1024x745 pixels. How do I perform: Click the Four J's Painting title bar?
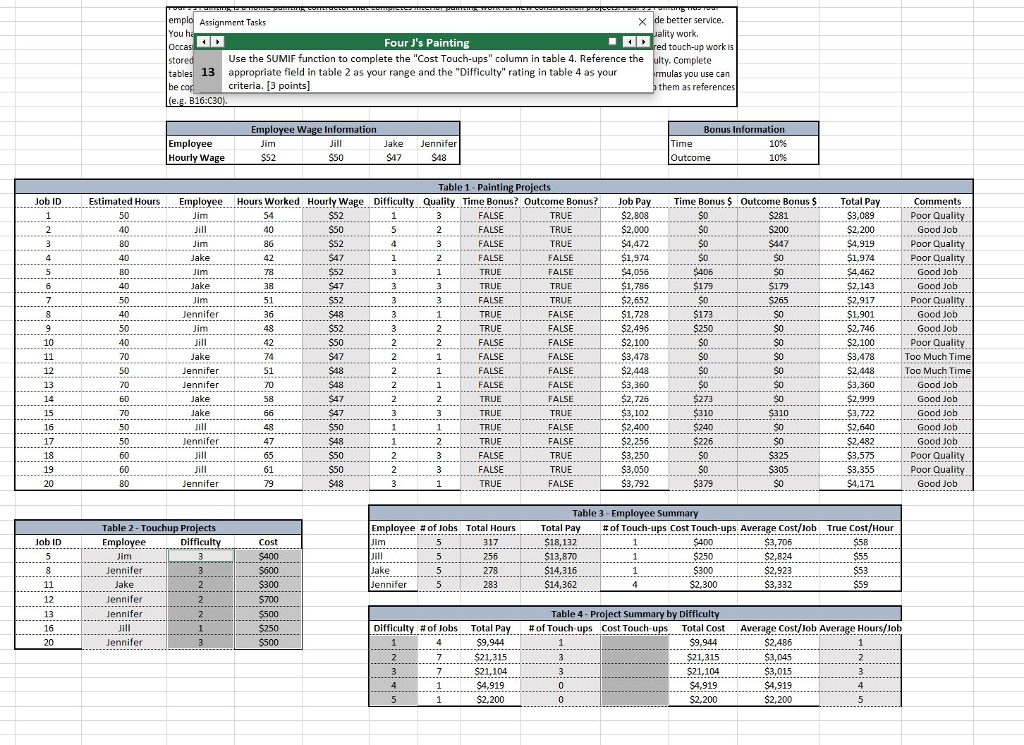coord(426,42)
